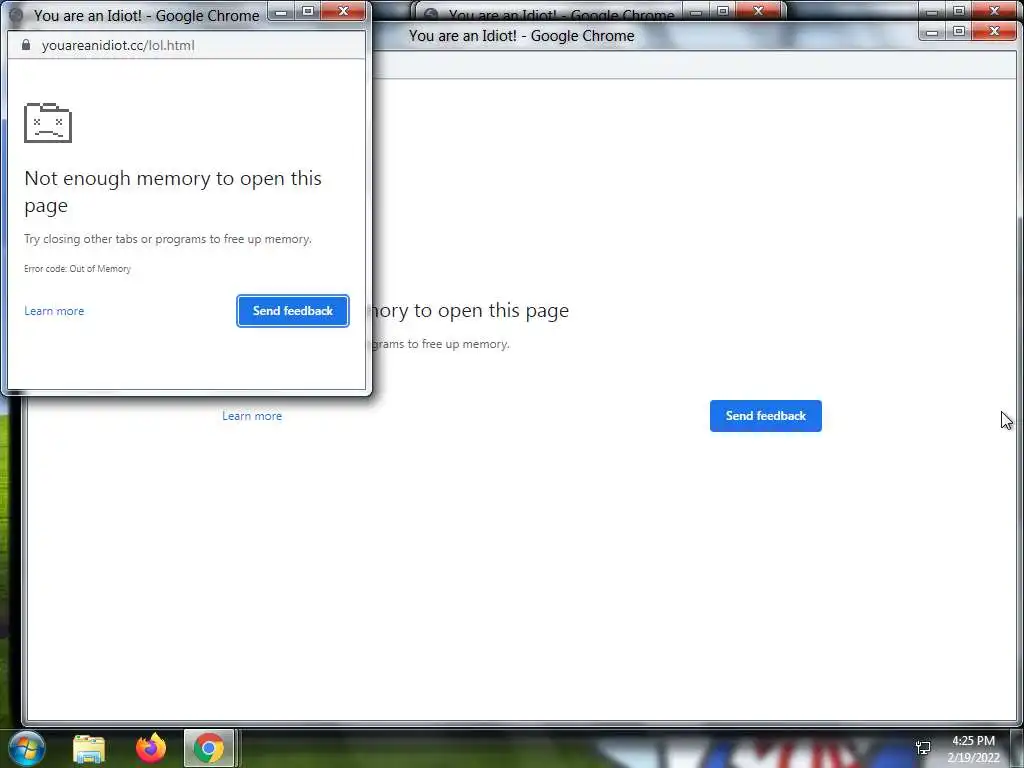Open File Explorer from the taskbar

pyautogui.click(x=89, y=748)
